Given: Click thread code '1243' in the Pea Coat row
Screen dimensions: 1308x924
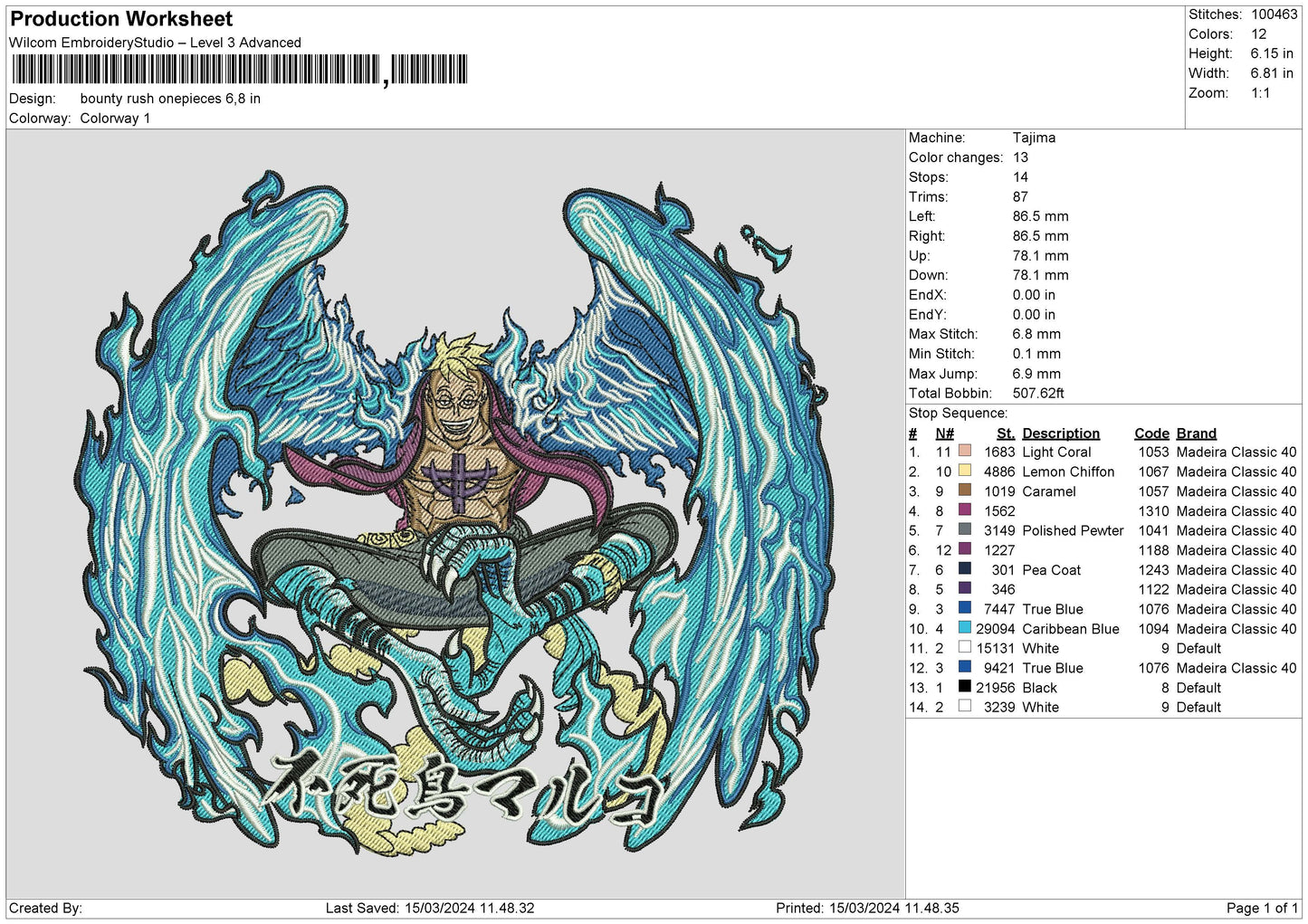Looking at the screenshot, I should pyautogui.click(x=1153, y=570).
